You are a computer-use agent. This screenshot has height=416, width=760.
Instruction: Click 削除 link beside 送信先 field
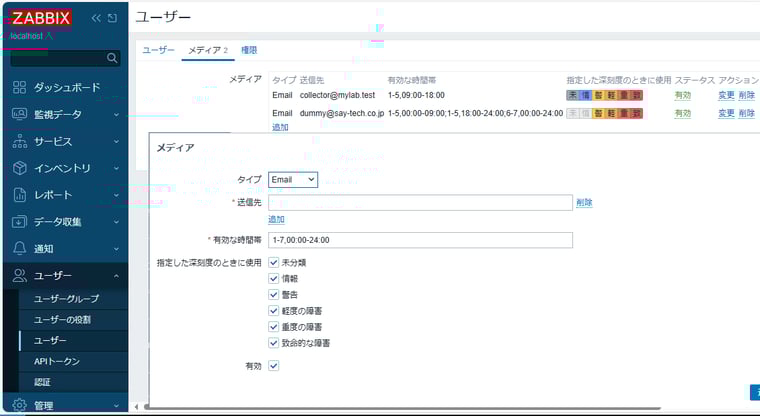(x=584, y=203)
